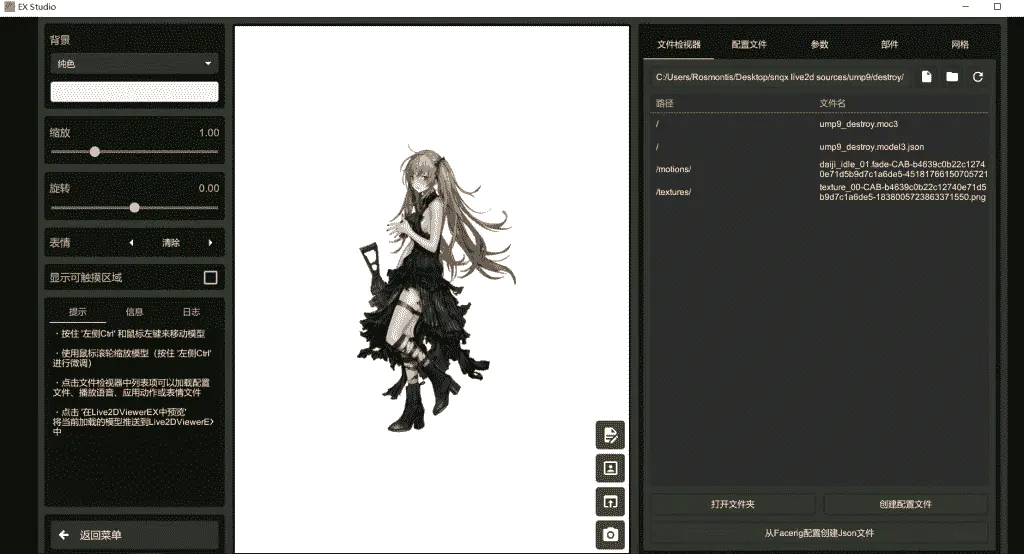Open the 信息 tab in left panel

[135, 312]
